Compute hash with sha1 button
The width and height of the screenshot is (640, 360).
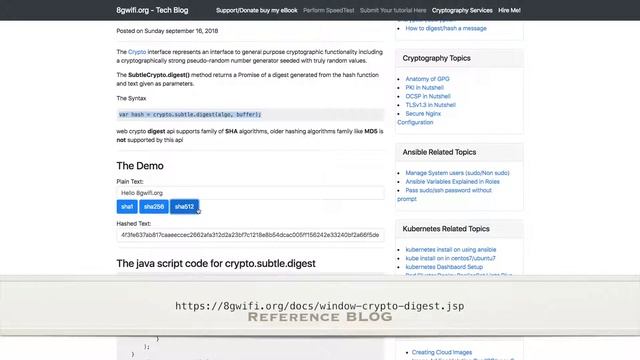pos(127,207)
